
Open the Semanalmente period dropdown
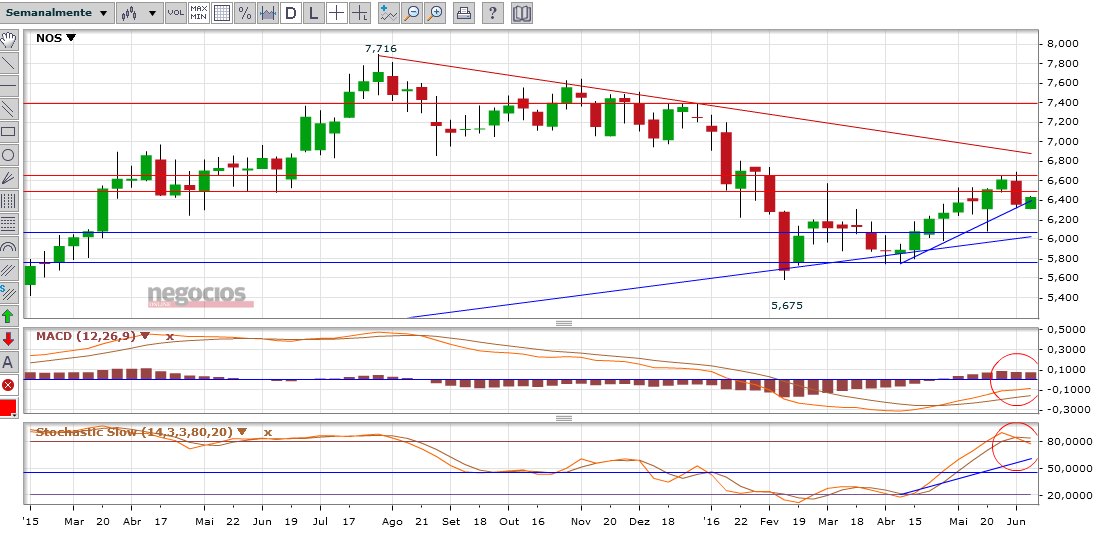57,13
